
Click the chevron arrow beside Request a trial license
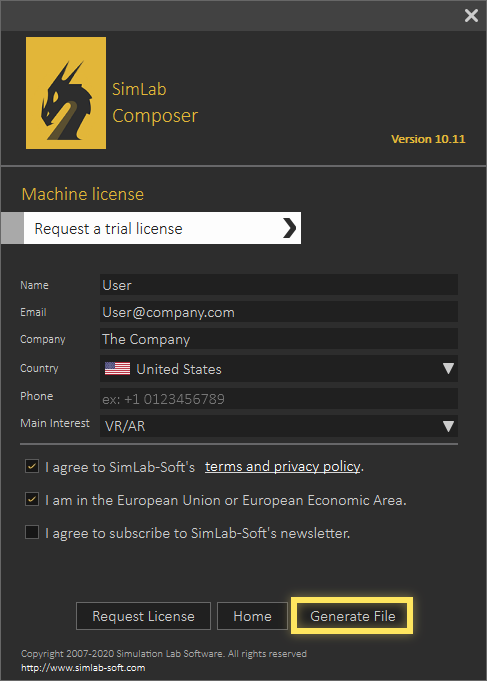[x=289, y=228]
